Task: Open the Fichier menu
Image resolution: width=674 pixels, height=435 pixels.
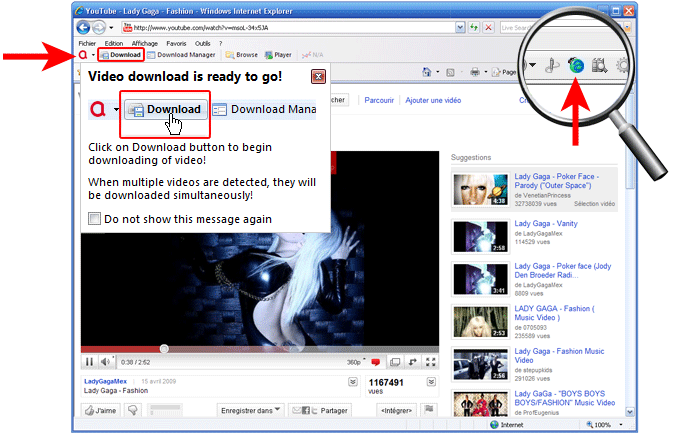Action: [x=87, y=43]
